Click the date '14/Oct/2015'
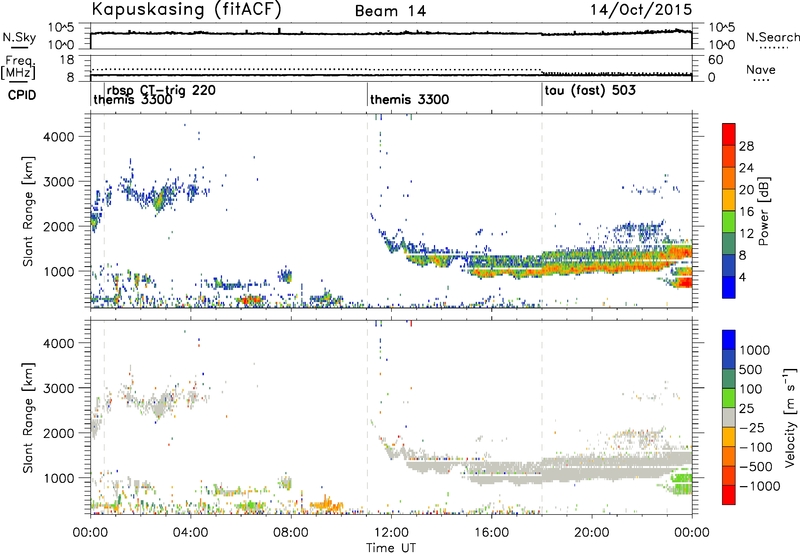 point(641,10)
